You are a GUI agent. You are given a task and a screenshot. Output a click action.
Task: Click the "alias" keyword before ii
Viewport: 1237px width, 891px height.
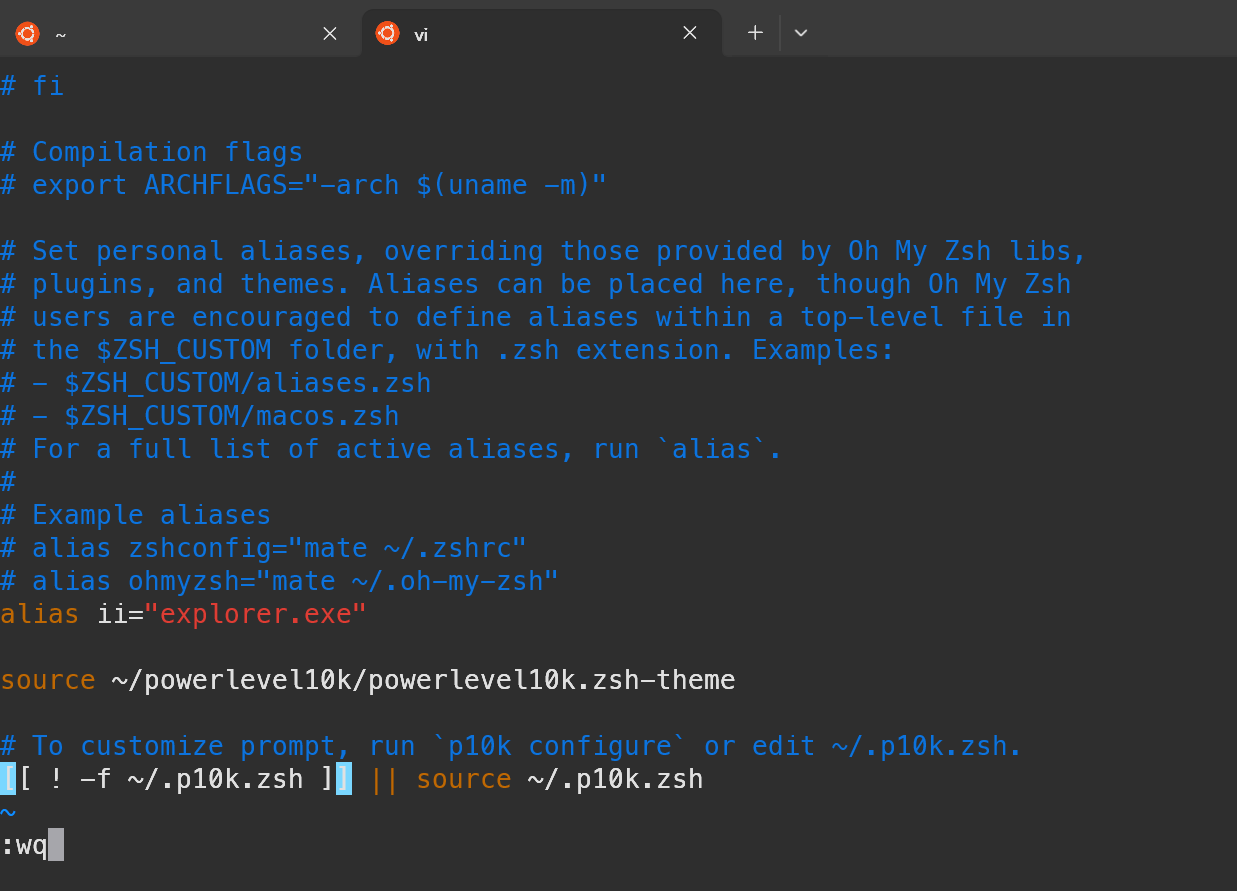point(40,614)
